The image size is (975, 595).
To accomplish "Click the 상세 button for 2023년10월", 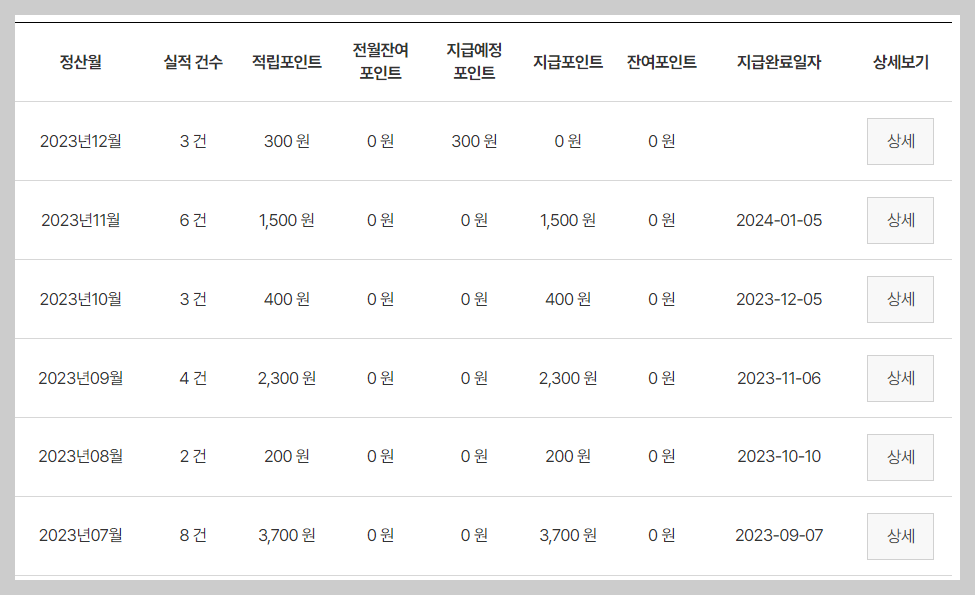I will click(x=899, y=299).
